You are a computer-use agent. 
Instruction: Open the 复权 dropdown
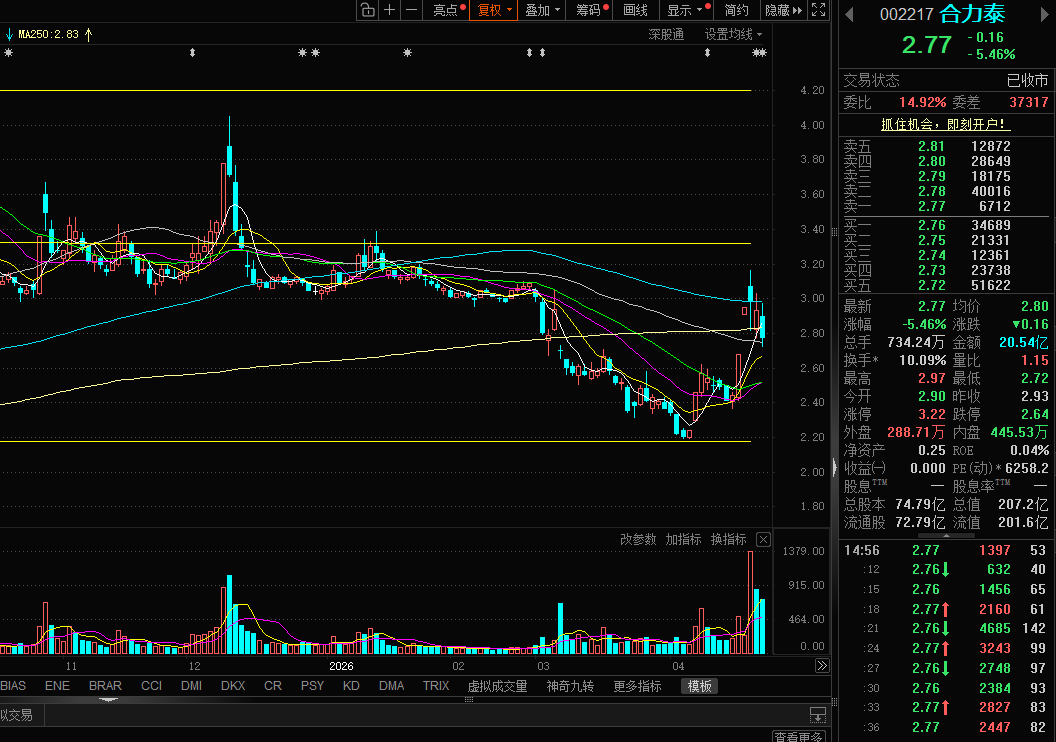[494, 10]
